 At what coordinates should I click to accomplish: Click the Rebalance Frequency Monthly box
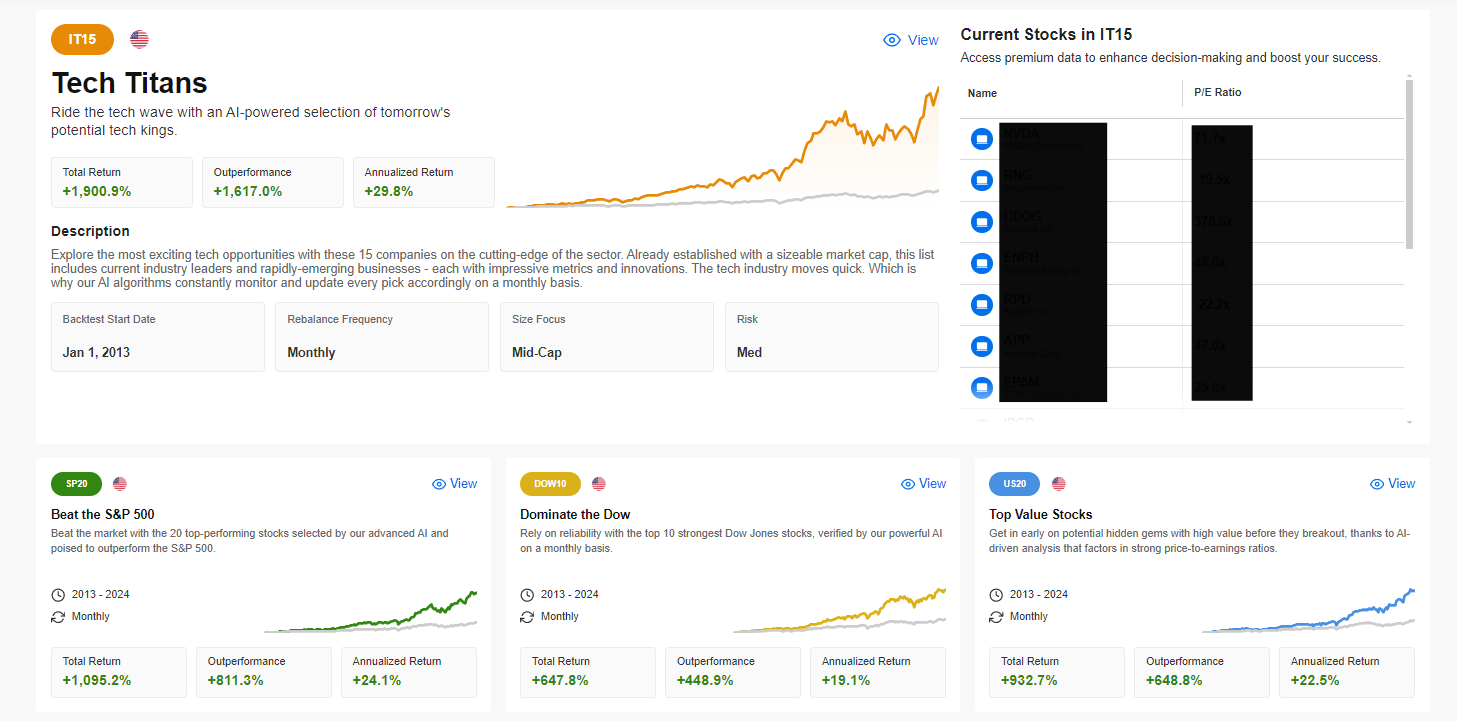coord(382,337)
